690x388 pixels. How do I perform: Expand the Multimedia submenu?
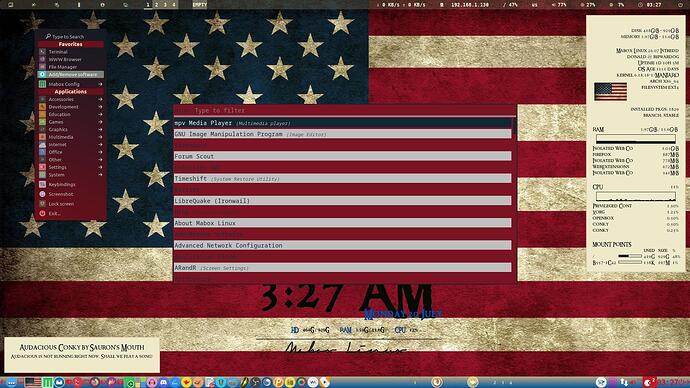pyautogui.click(x=70, y=137)
